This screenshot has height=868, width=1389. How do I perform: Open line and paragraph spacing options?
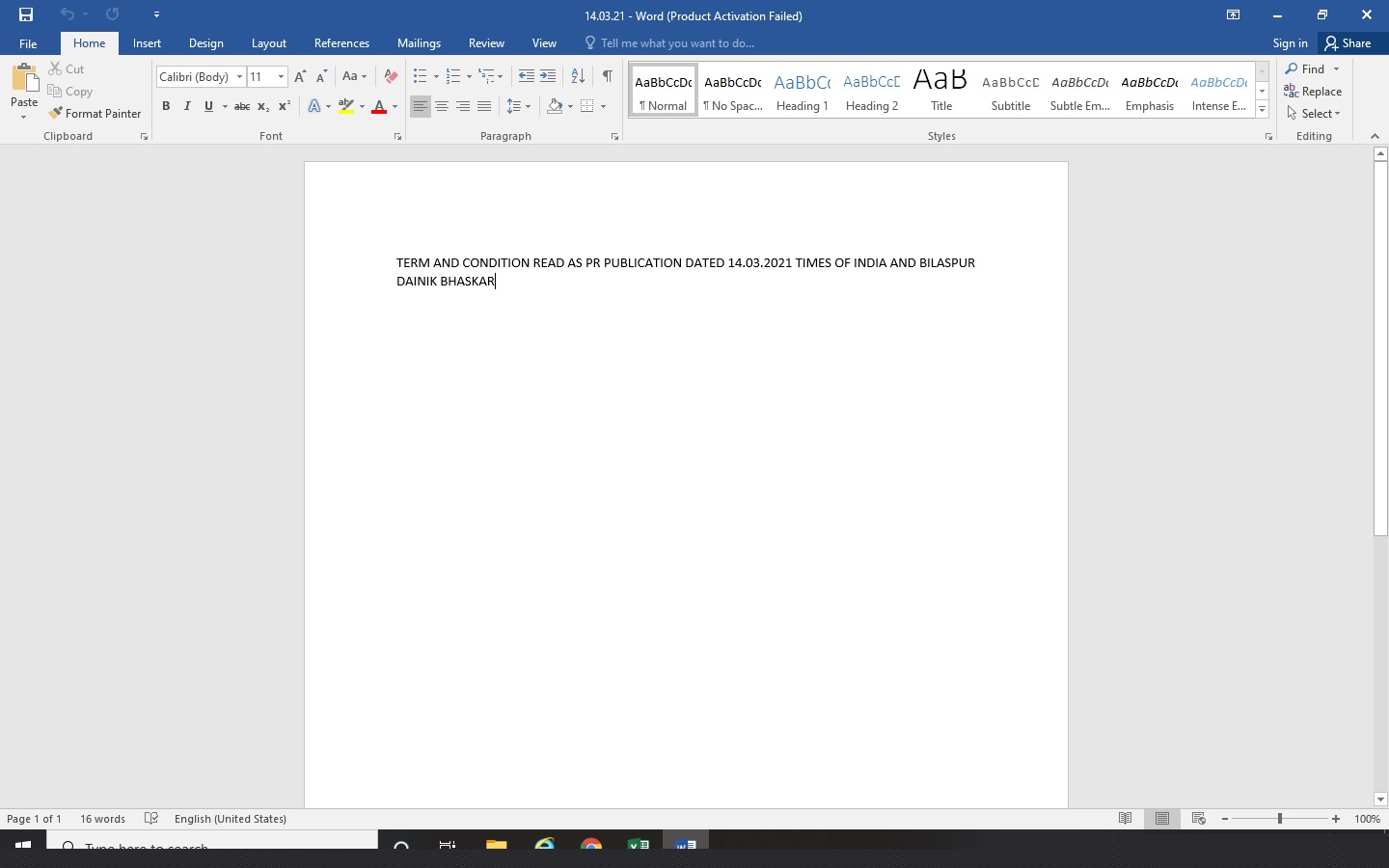point(519,106)
